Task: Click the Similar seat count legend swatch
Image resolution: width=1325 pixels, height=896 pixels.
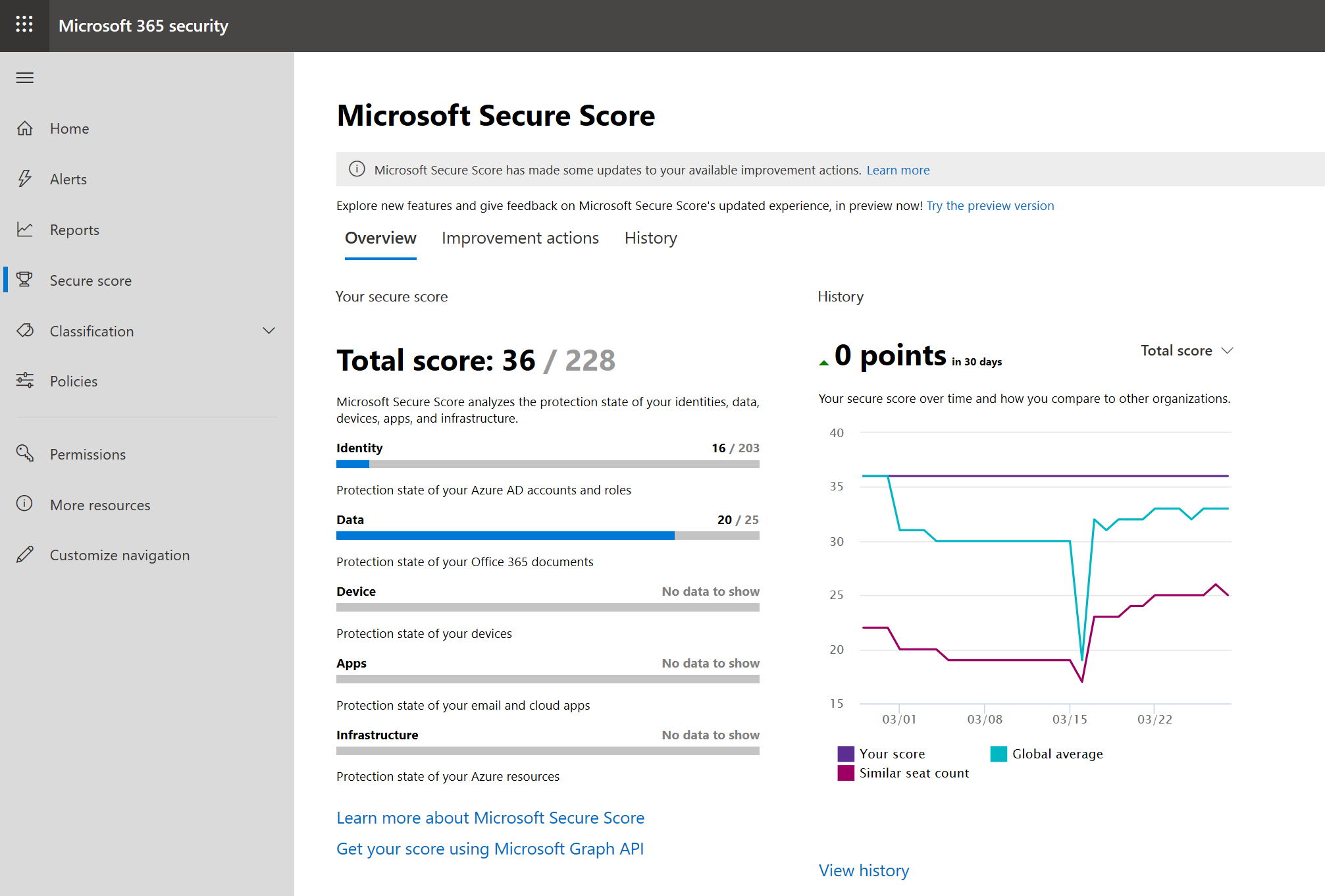Action: click(x=846, y=773)
